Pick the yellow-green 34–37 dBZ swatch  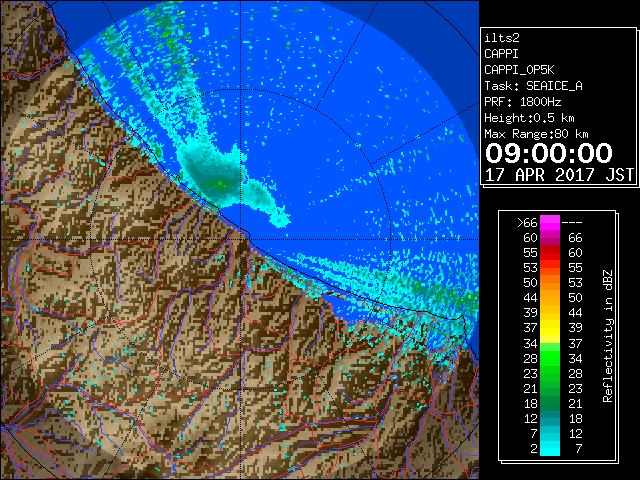click(x=550, y=343)
